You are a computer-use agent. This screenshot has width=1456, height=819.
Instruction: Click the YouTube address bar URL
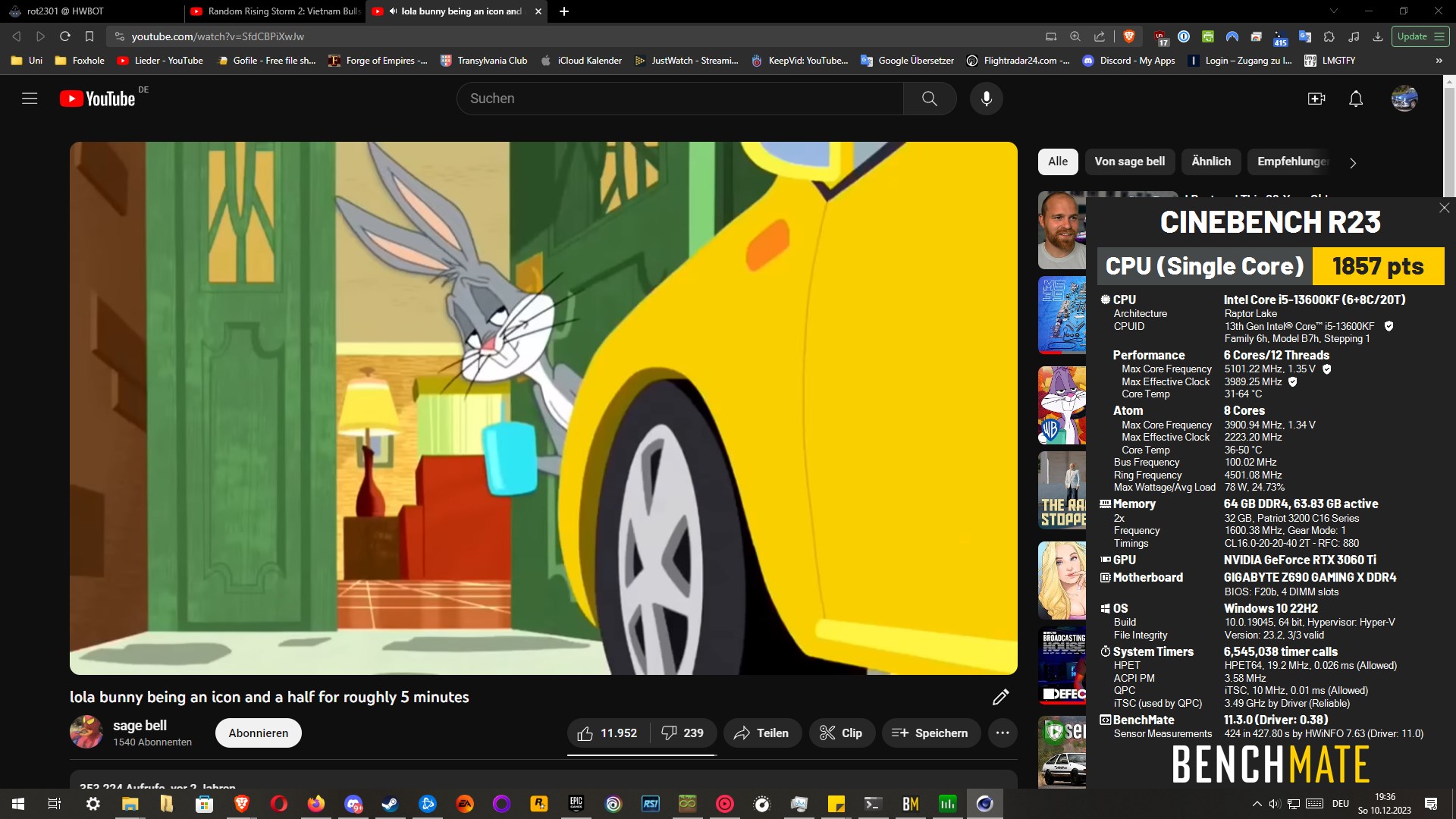tap(218, 36)
